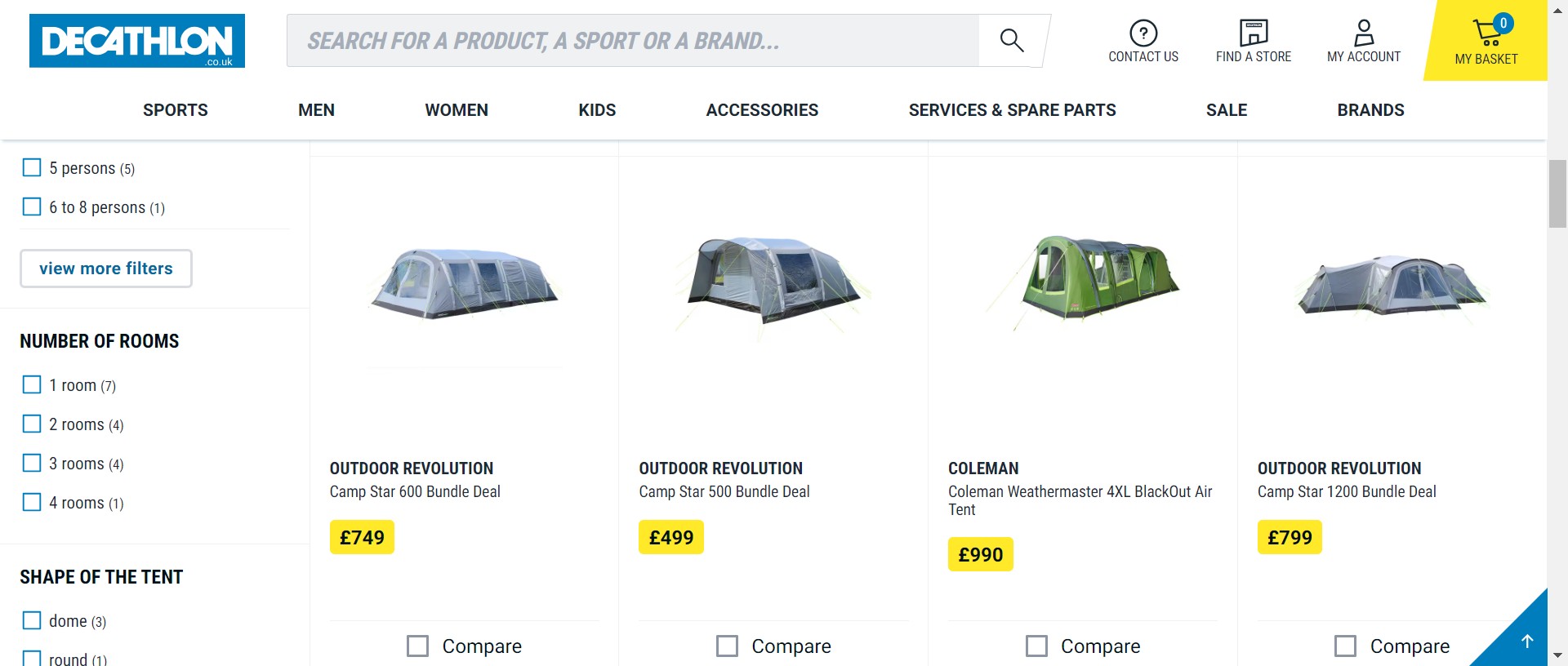Expand the view more filters button

coord(106,269)
